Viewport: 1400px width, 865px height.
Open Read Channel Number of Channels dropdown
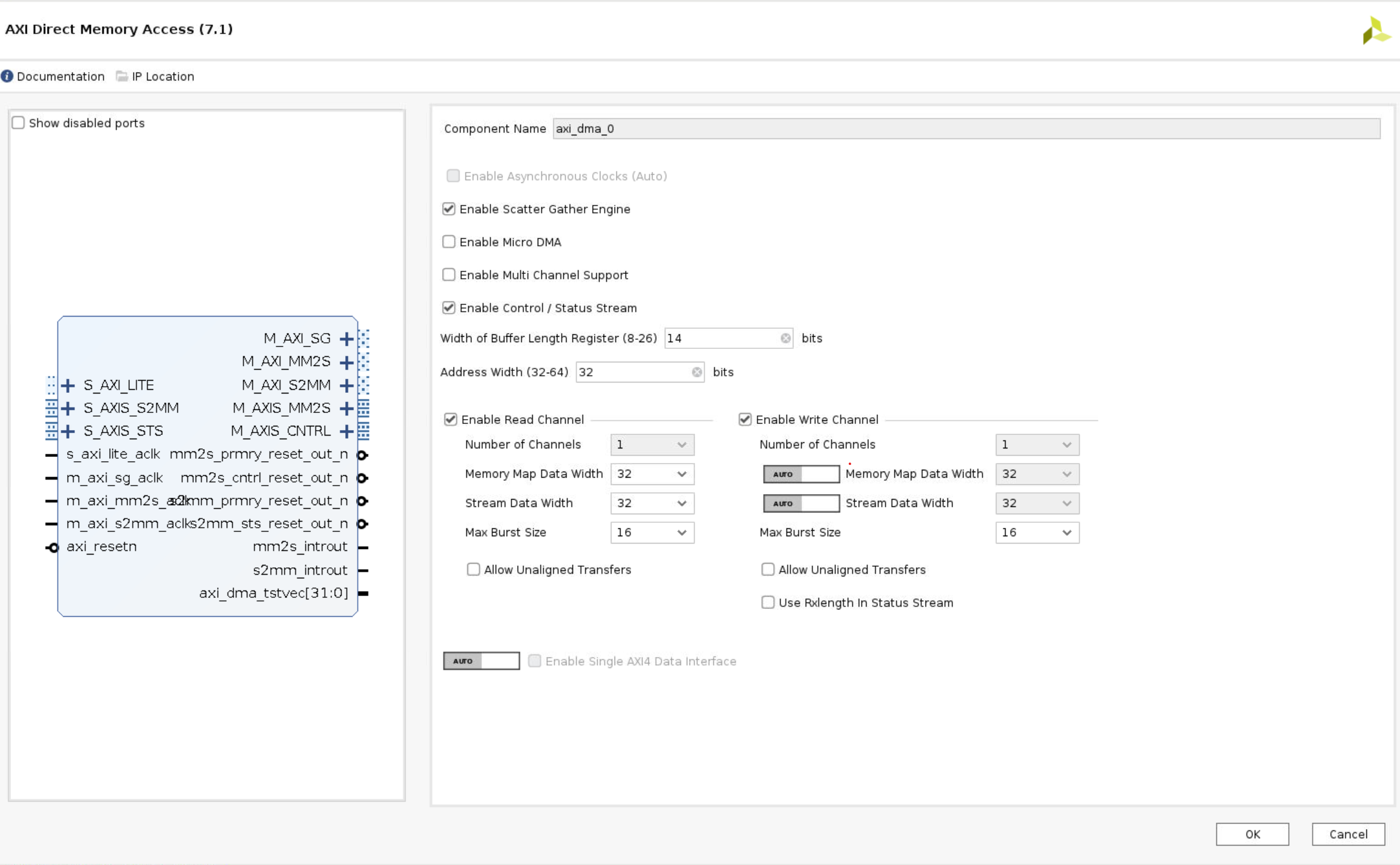click(652, 445)
